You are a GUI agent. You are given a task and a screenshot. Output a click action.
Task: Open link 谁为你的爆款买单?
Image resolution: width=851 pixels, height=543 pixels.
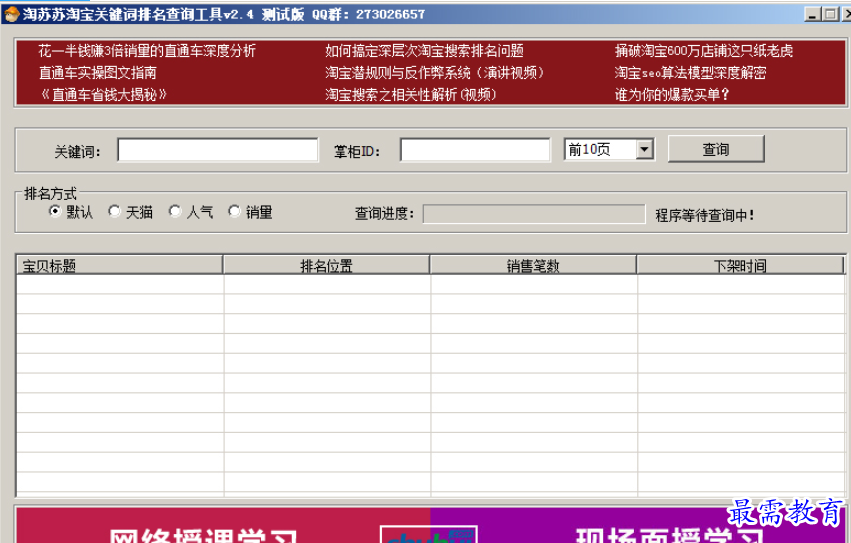point(672,94)
